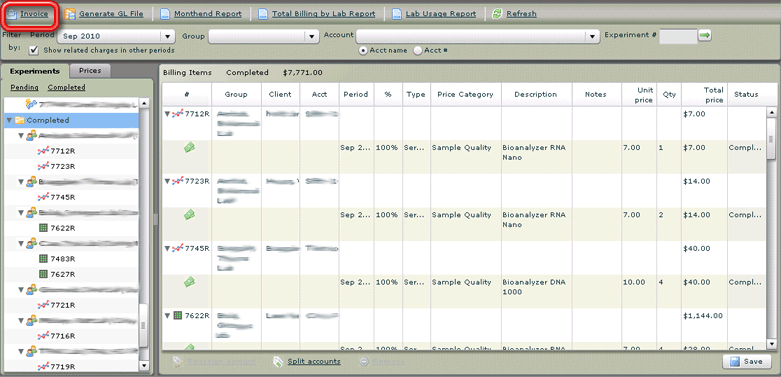This screenshot has height=377, width=781.
Task: Click the Experiment # input field
Action: tap(678, 36)
